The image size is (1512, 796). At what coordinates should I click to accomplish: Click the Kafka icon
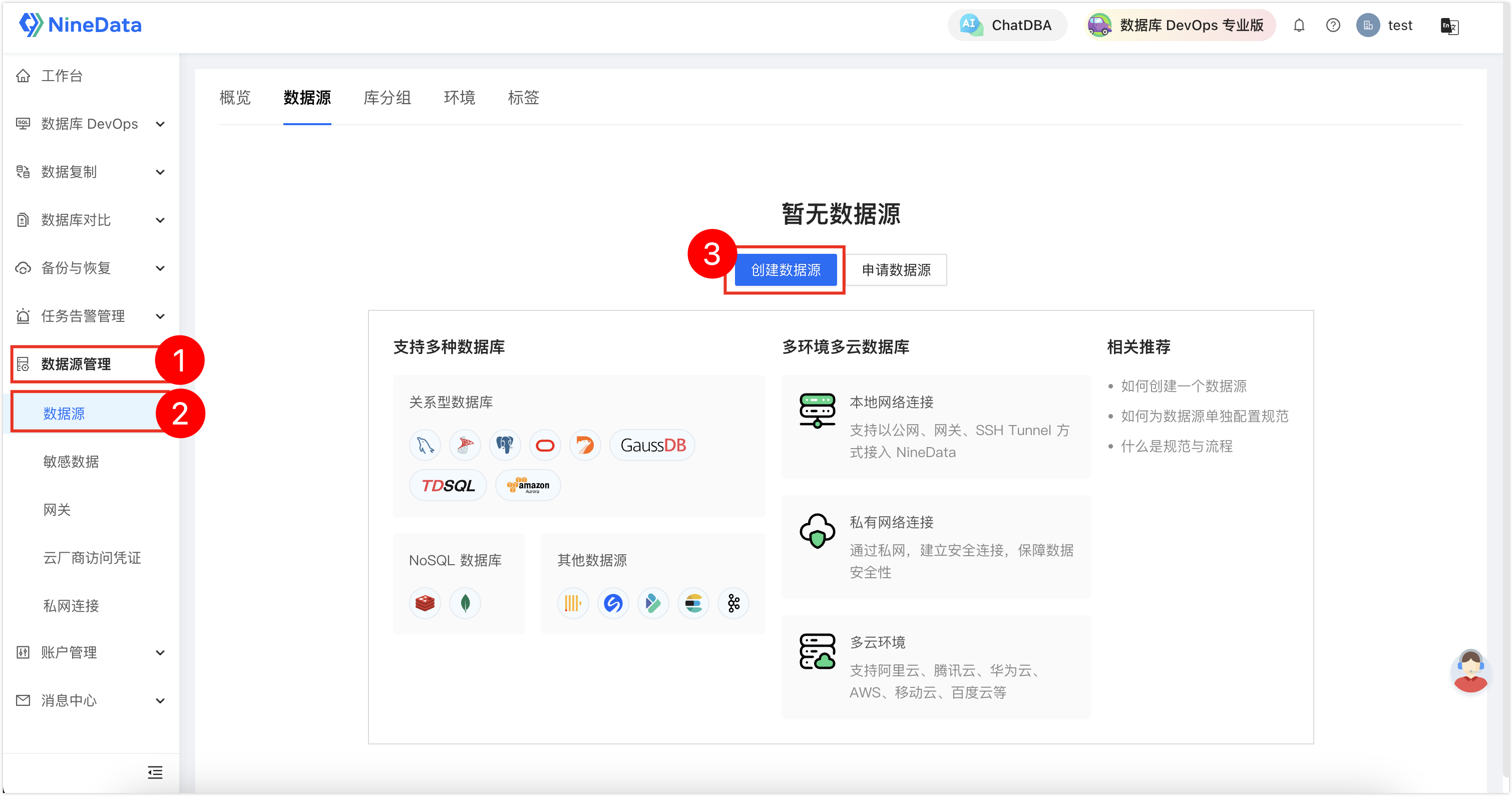(733, 603)
